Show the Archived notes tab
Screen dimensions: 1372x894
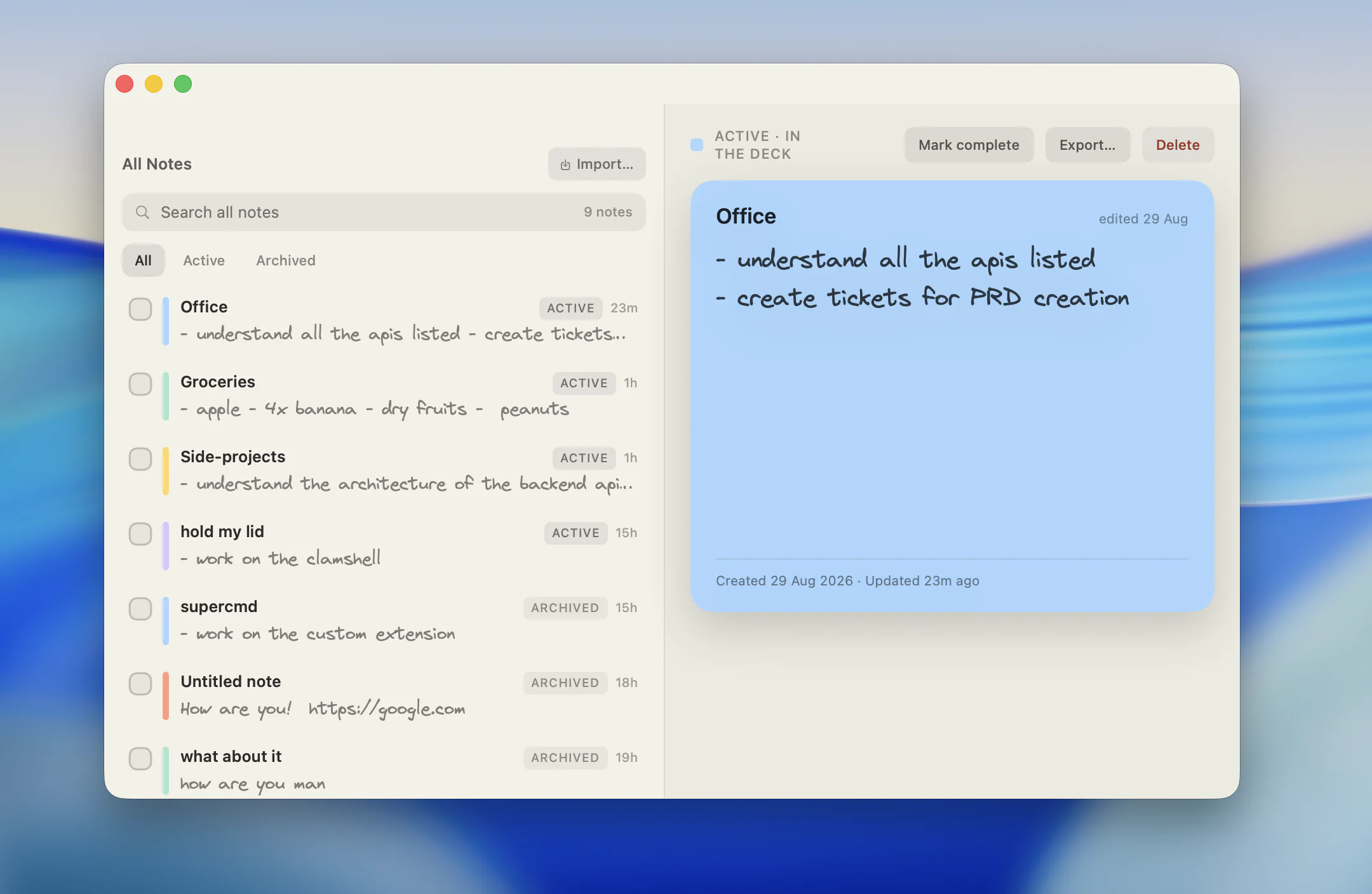click(x=286, y=260)
